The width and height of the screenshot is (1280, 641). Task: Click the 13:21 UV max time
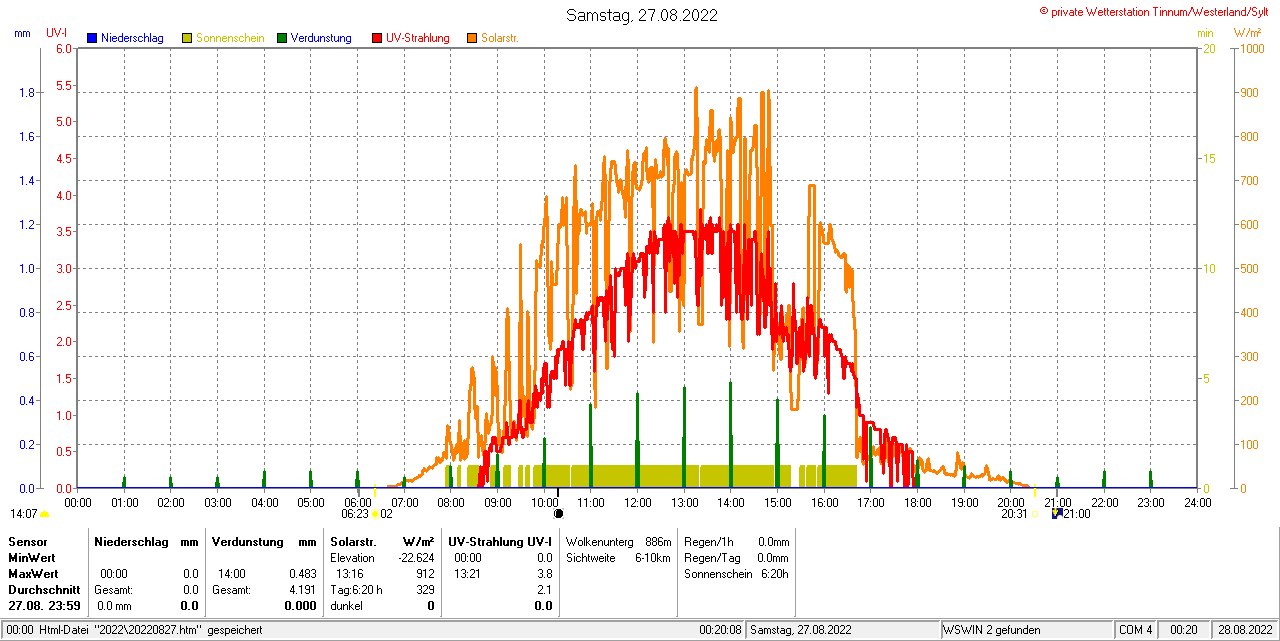(468, 574)
